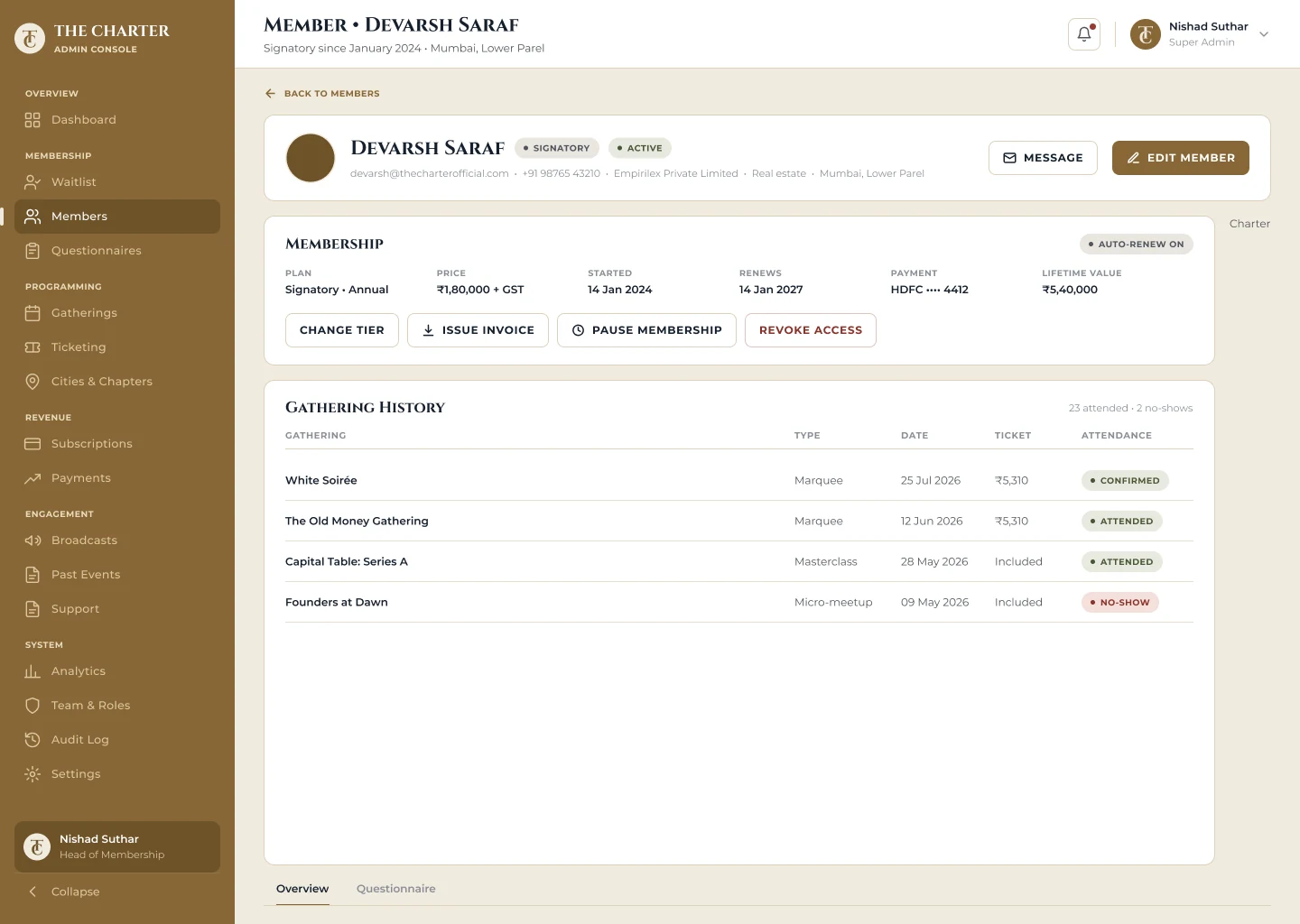This screenshot has width=1300, height=924.
Task: Click the No-Show attendance badge
Action: tap(1120, 603)
